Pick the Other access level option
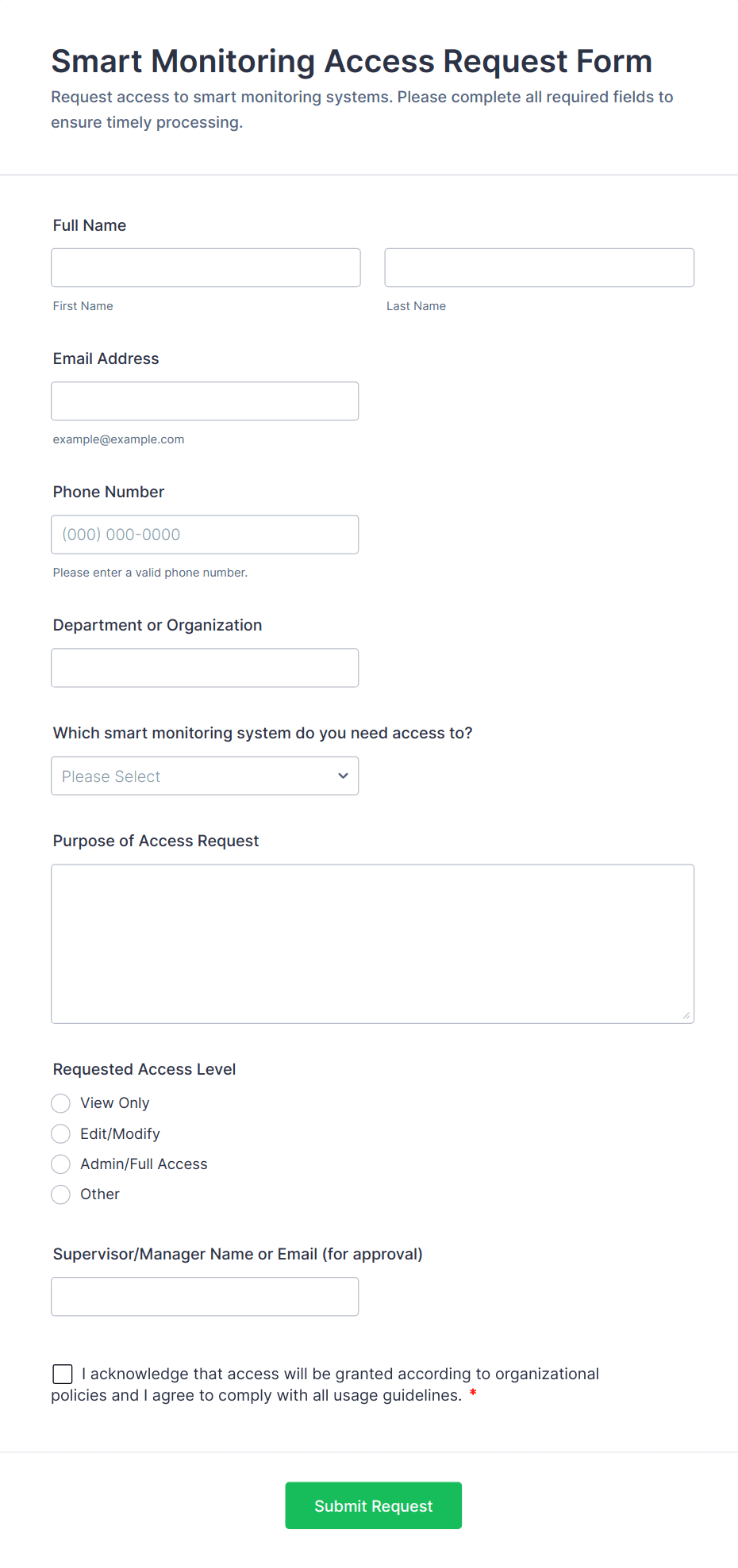 tap(61, 1194)
